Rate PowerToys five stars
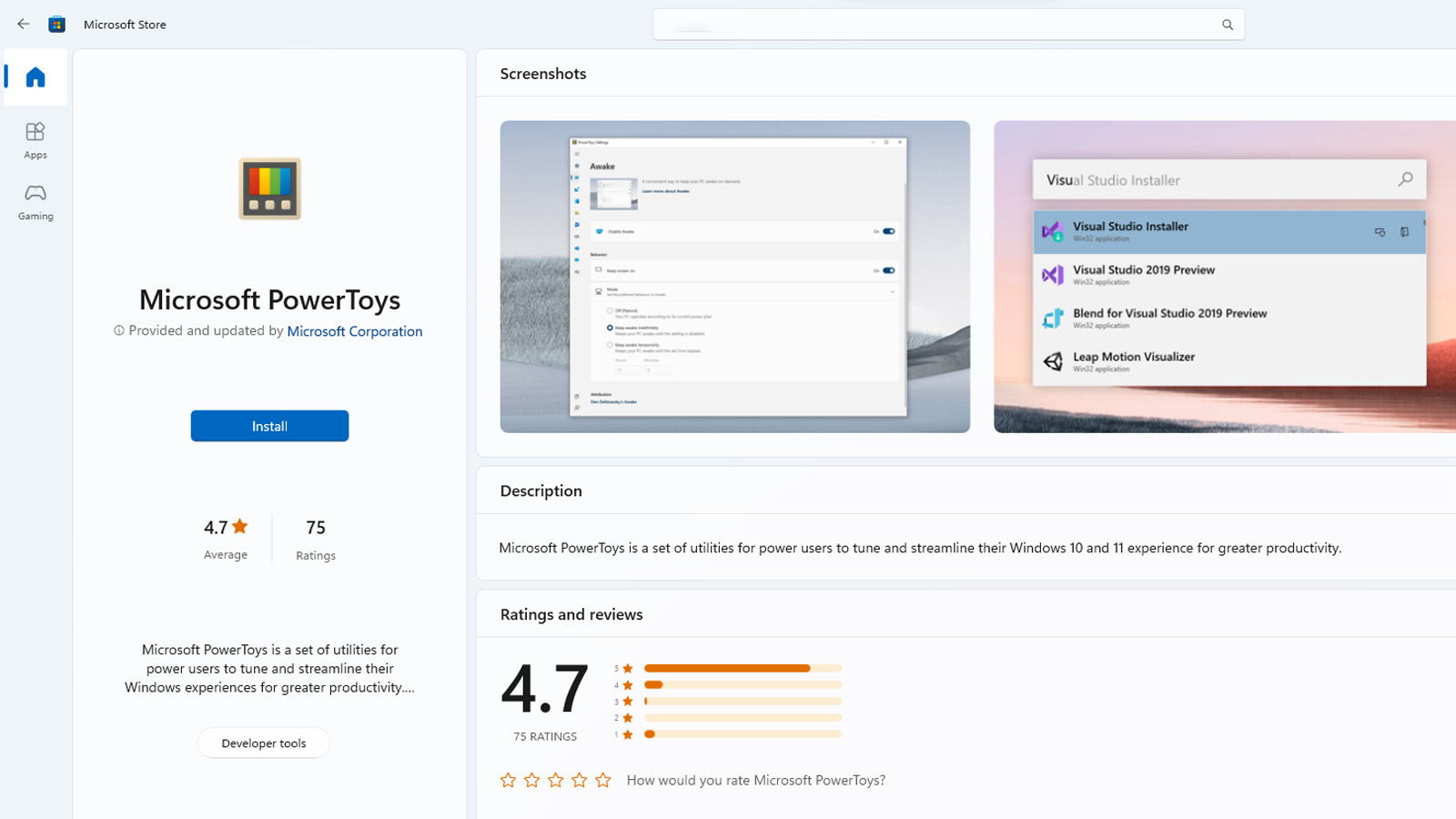 click(x=602, y=780)
